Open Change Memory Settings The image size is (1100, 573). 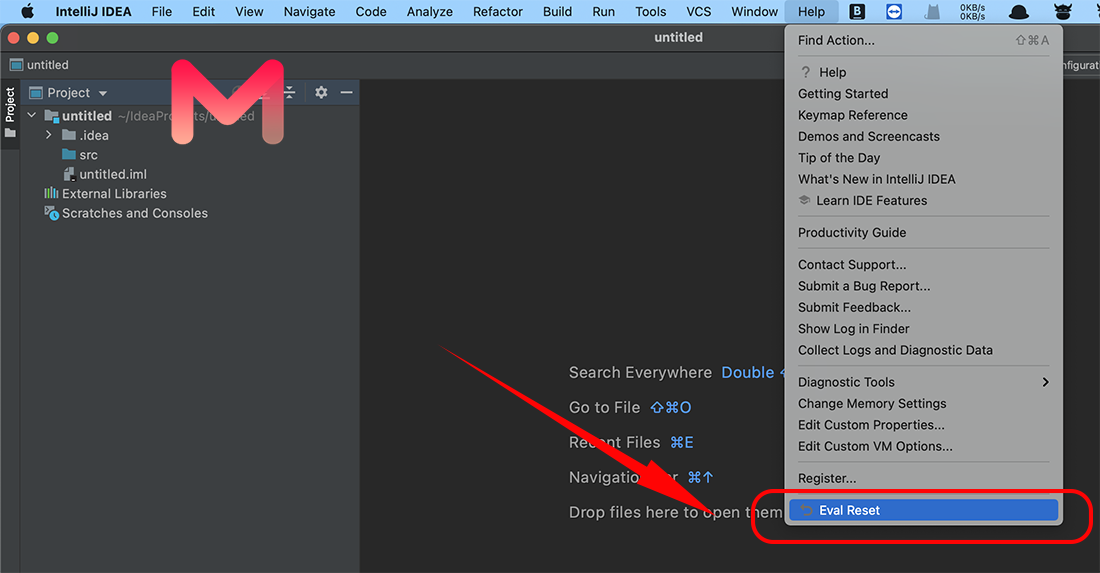click(x=923, y=403)
